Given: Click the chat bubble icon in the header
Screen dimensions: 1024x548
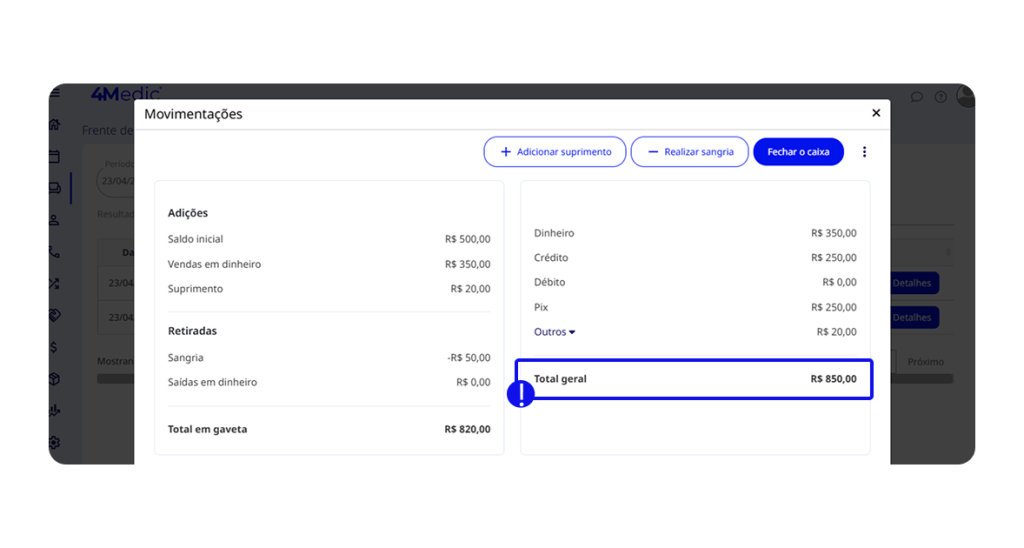Looking at the screenshot, I should point(916,97).
